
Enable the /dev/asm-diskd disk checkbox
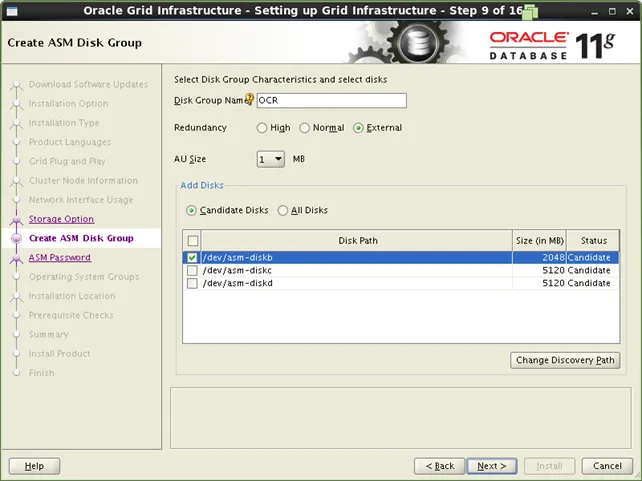[193, 284]
